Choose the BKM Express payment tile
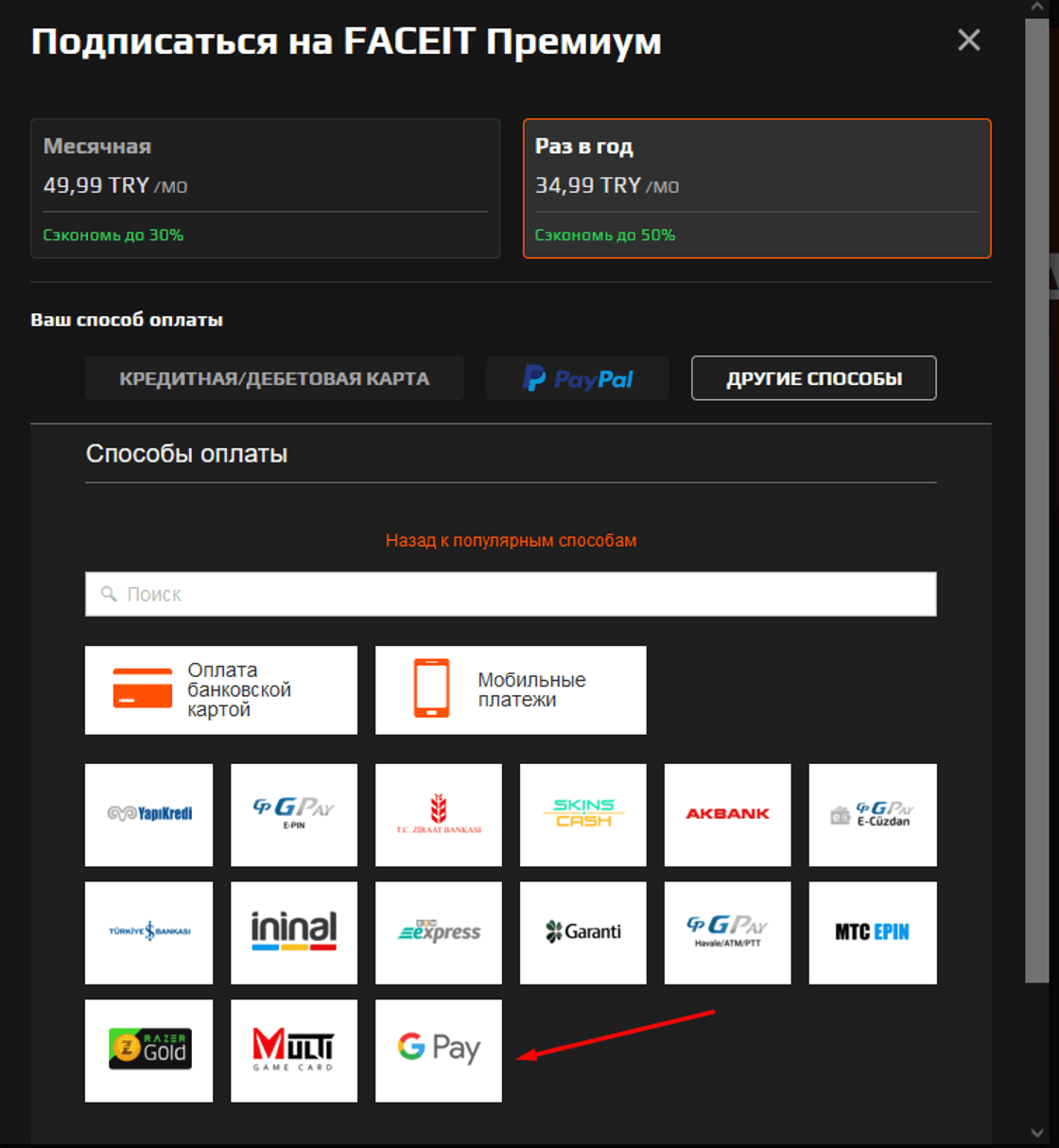This screenshot has height=1148, width=1059. click(x=439, y=932)
